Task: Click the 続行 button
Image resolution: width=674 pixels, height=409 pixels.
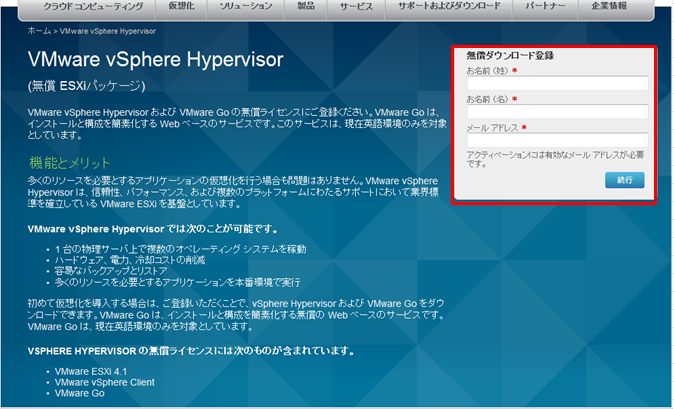Action: 625,180
